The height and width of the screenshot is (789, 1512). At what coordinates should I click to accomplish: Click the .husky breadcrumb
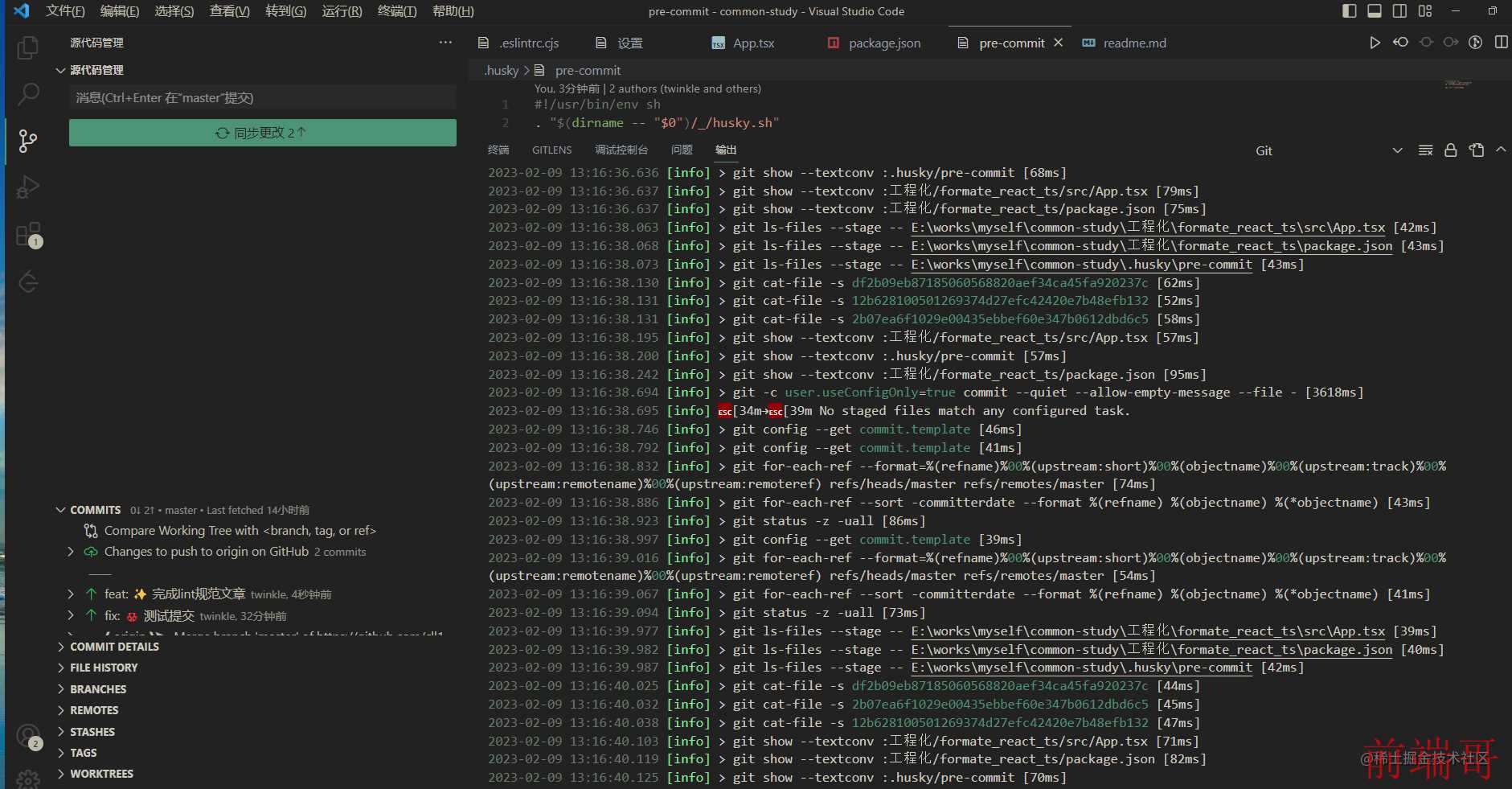click(502, 71)
